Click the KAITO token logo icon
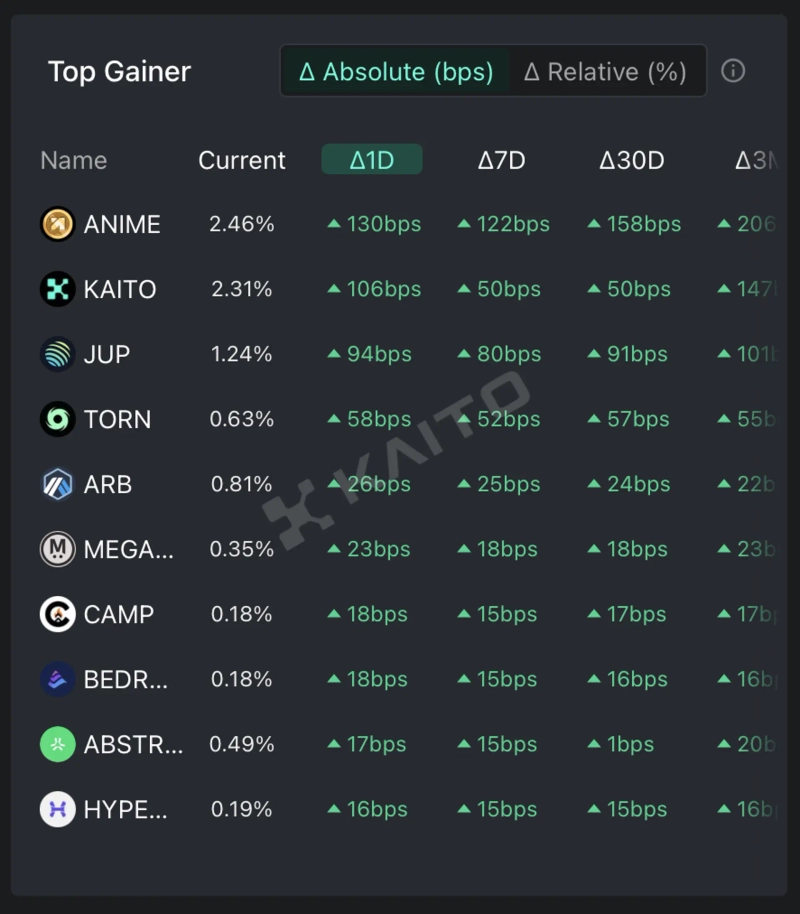This screenshot has height=914, width=800. pyautogui.click(x=57, y=289)
